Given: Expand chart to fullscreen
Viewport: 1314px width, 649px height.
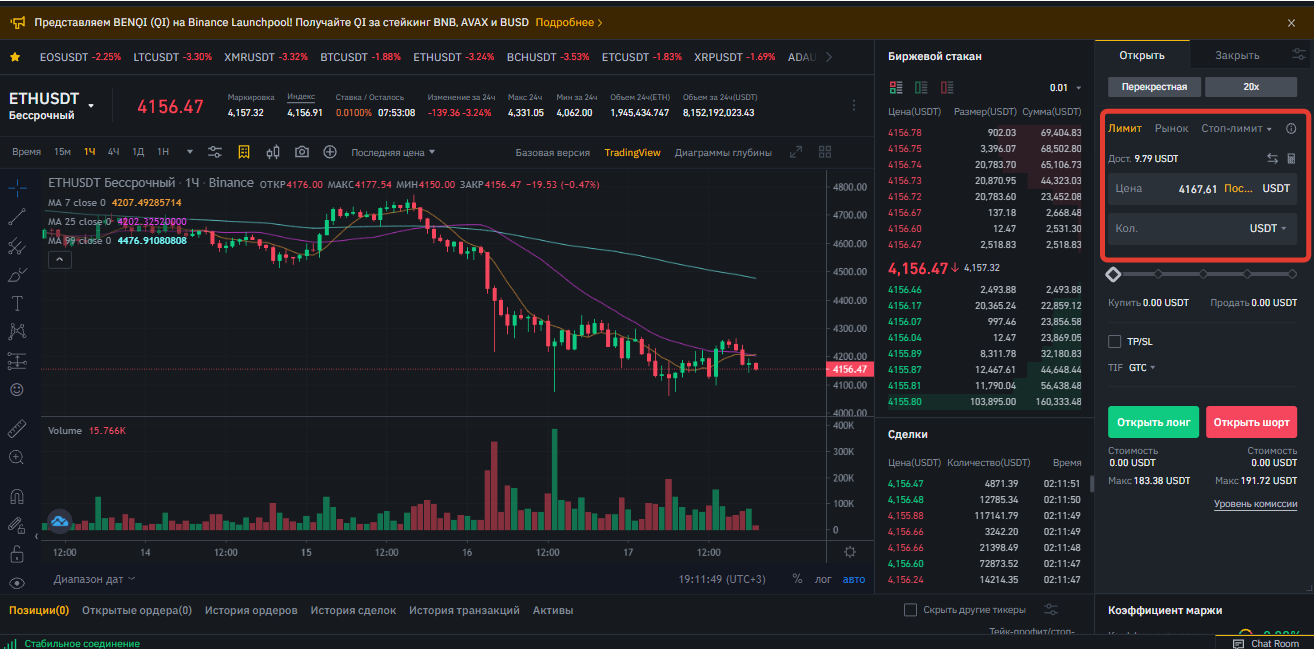Looking at the screenshot, I should (x=796, y=152).
